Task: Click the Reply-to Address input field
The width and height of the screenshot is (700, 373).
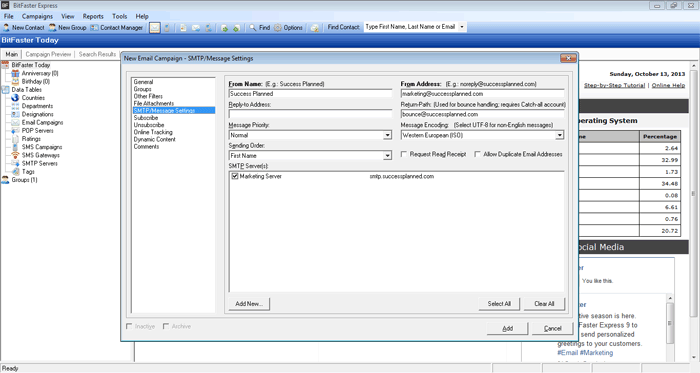Action: click(x=310, y=114)
